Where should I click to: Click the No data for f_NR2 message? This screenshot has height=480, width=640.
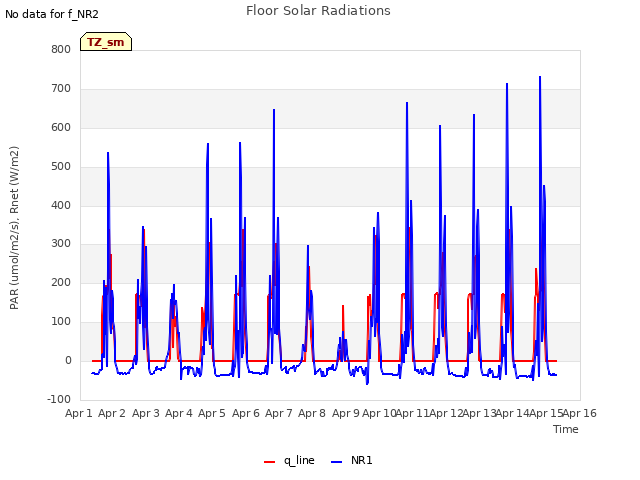[x=52, y=14]
